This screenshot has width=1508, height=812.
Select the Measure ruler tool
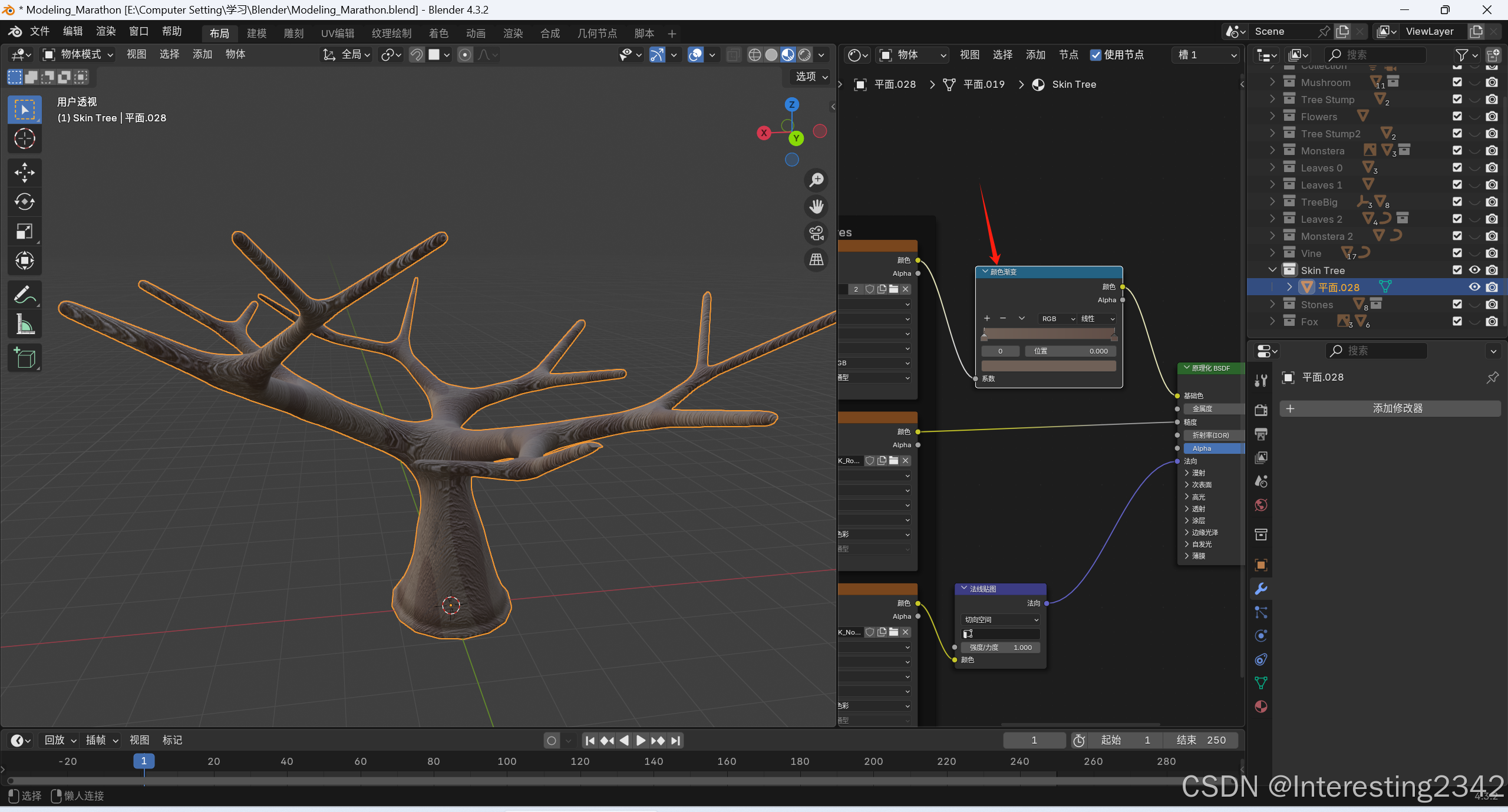[x=24, y=324]
